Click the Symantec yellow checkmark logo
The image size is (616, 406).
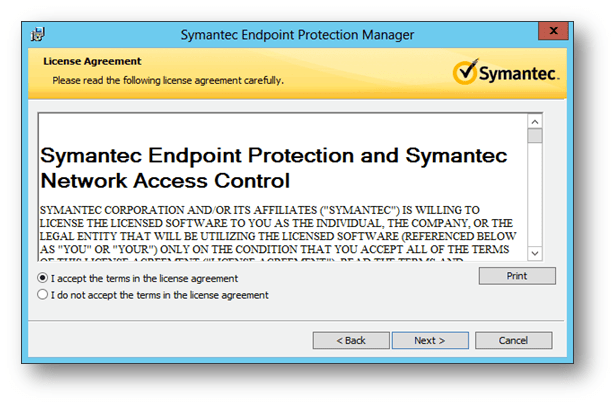tap(466, 72)
